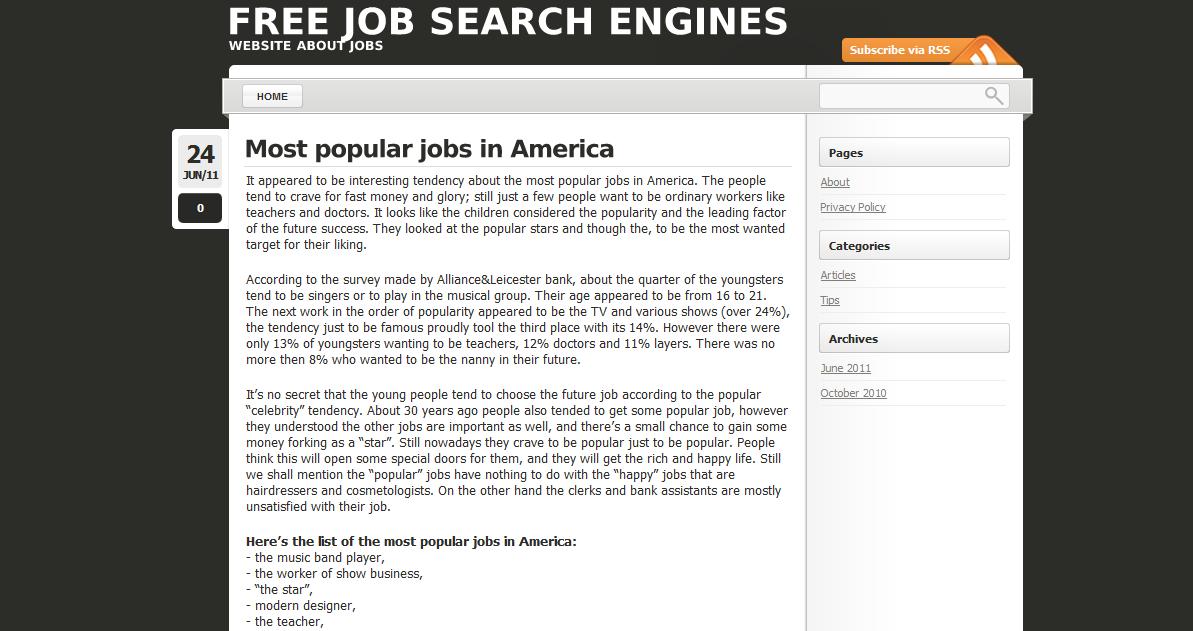This screenshot has height=631, width=1193.
Task: Go to the Free Job Search Engines site title
Action: tap(508, 22)
